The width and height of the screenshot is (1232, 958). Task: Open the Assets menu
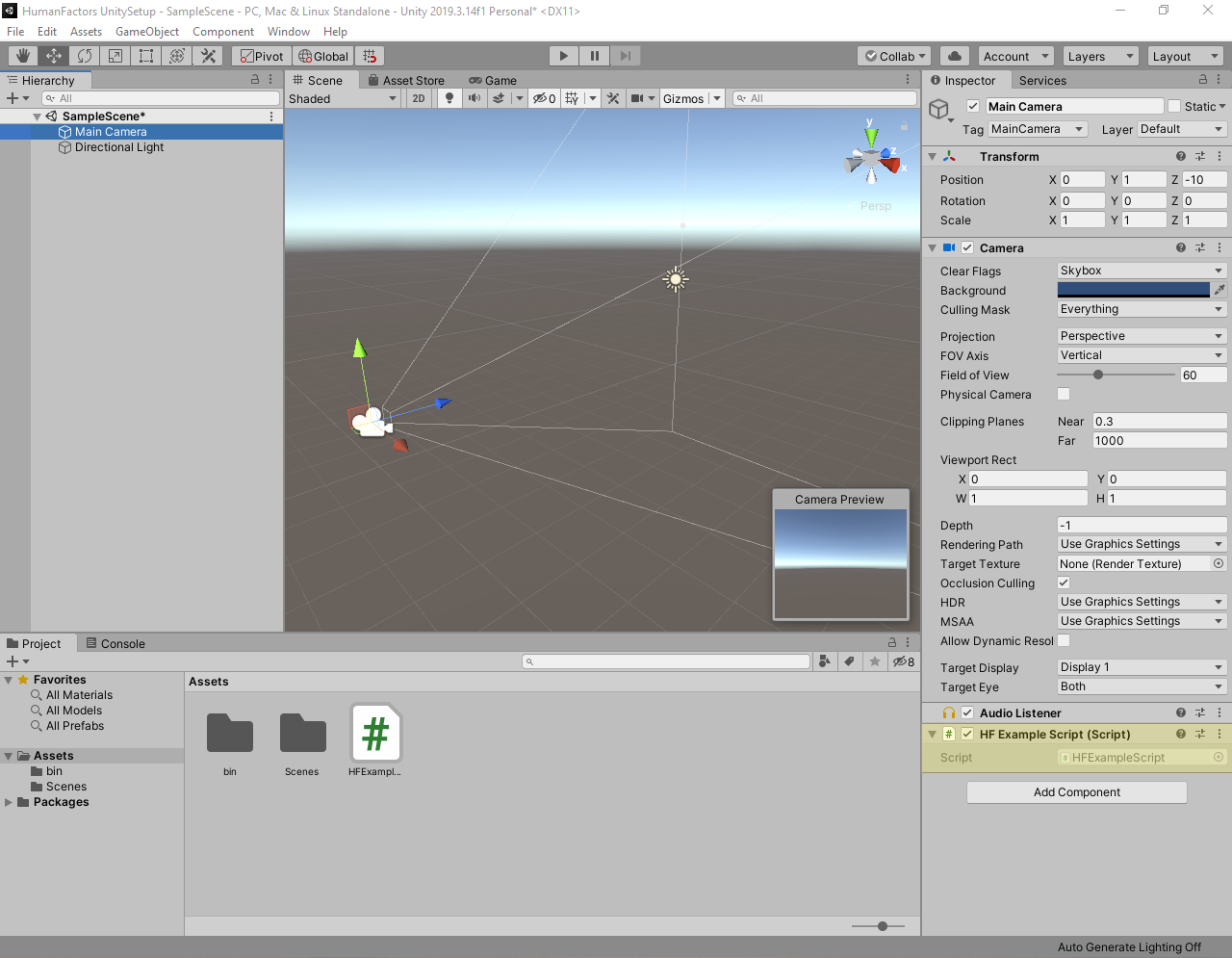pos(86,32)
